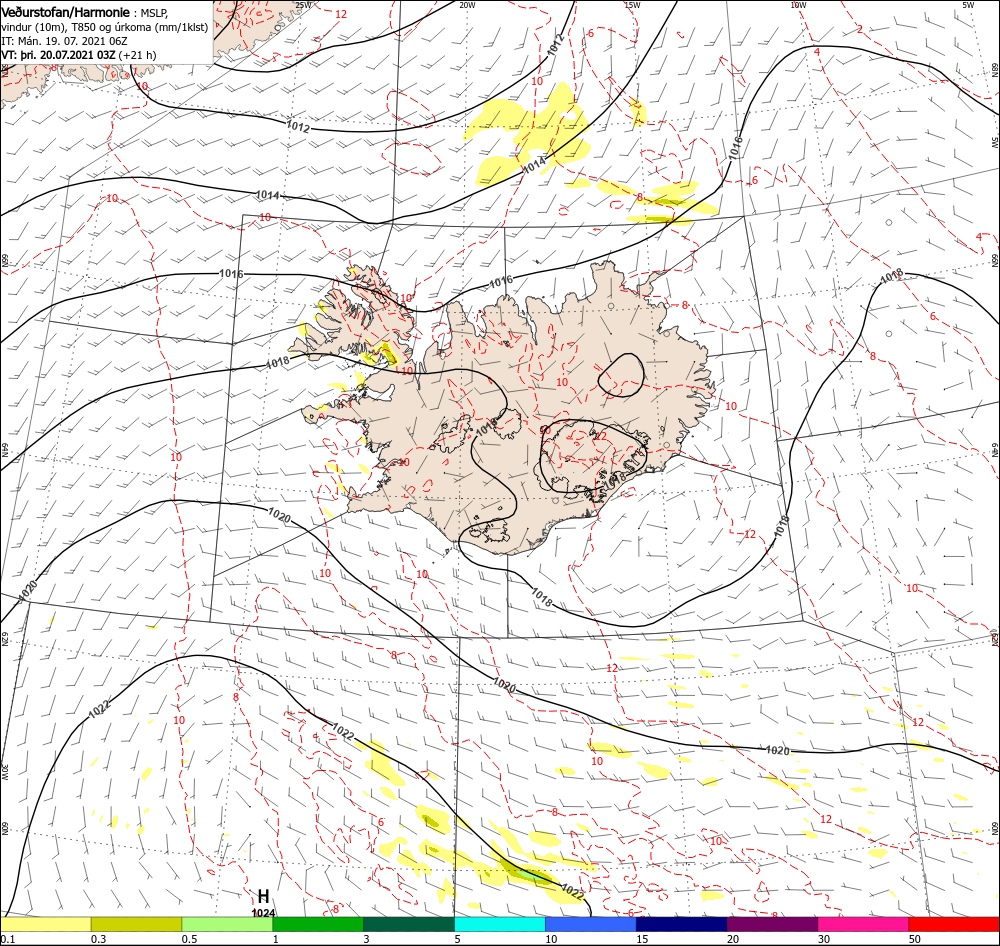1000x946 pixels.
Task: Pick the purple 20 mm legend color
Action: 772,924
